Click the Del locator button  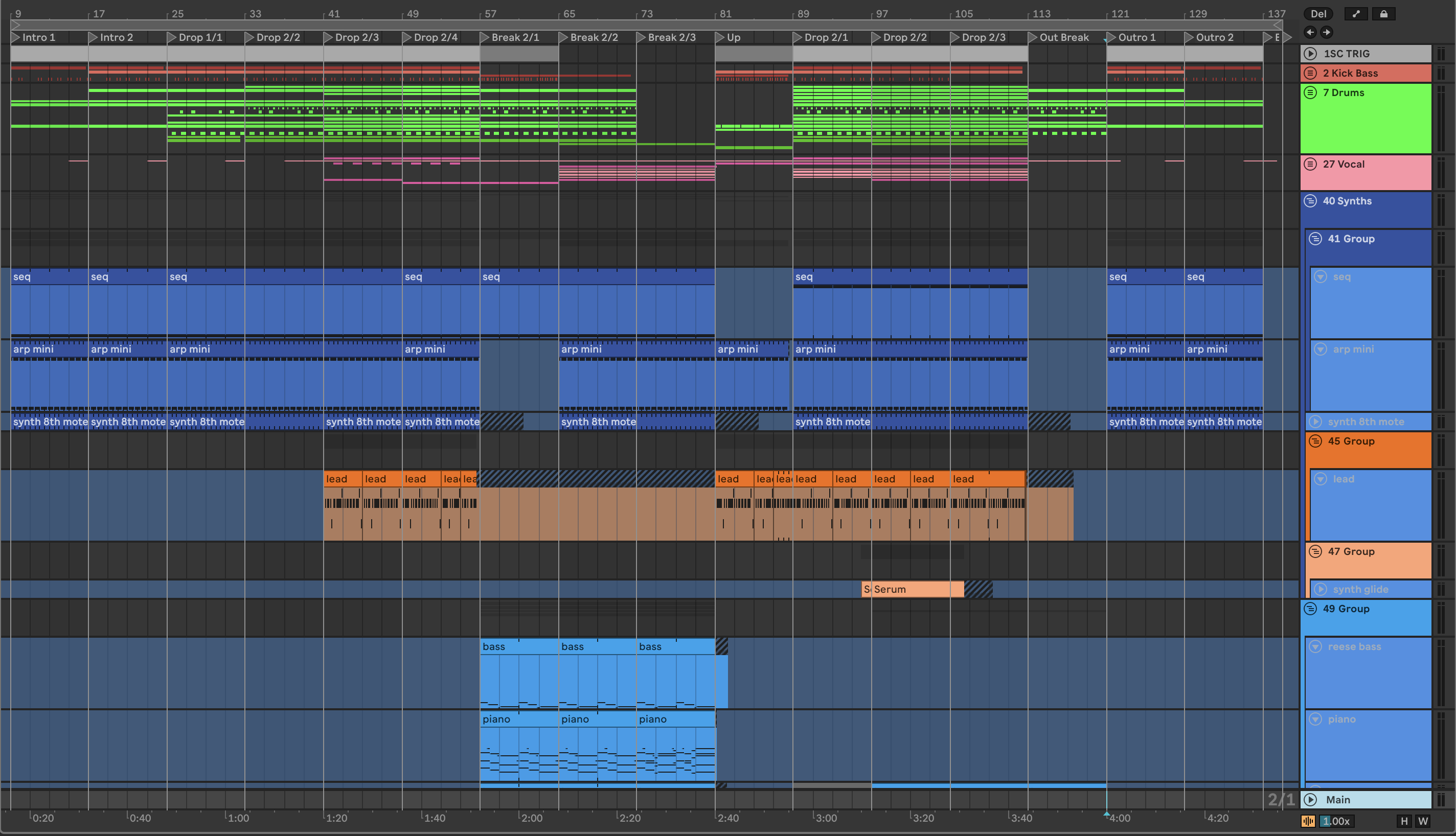1318,14
